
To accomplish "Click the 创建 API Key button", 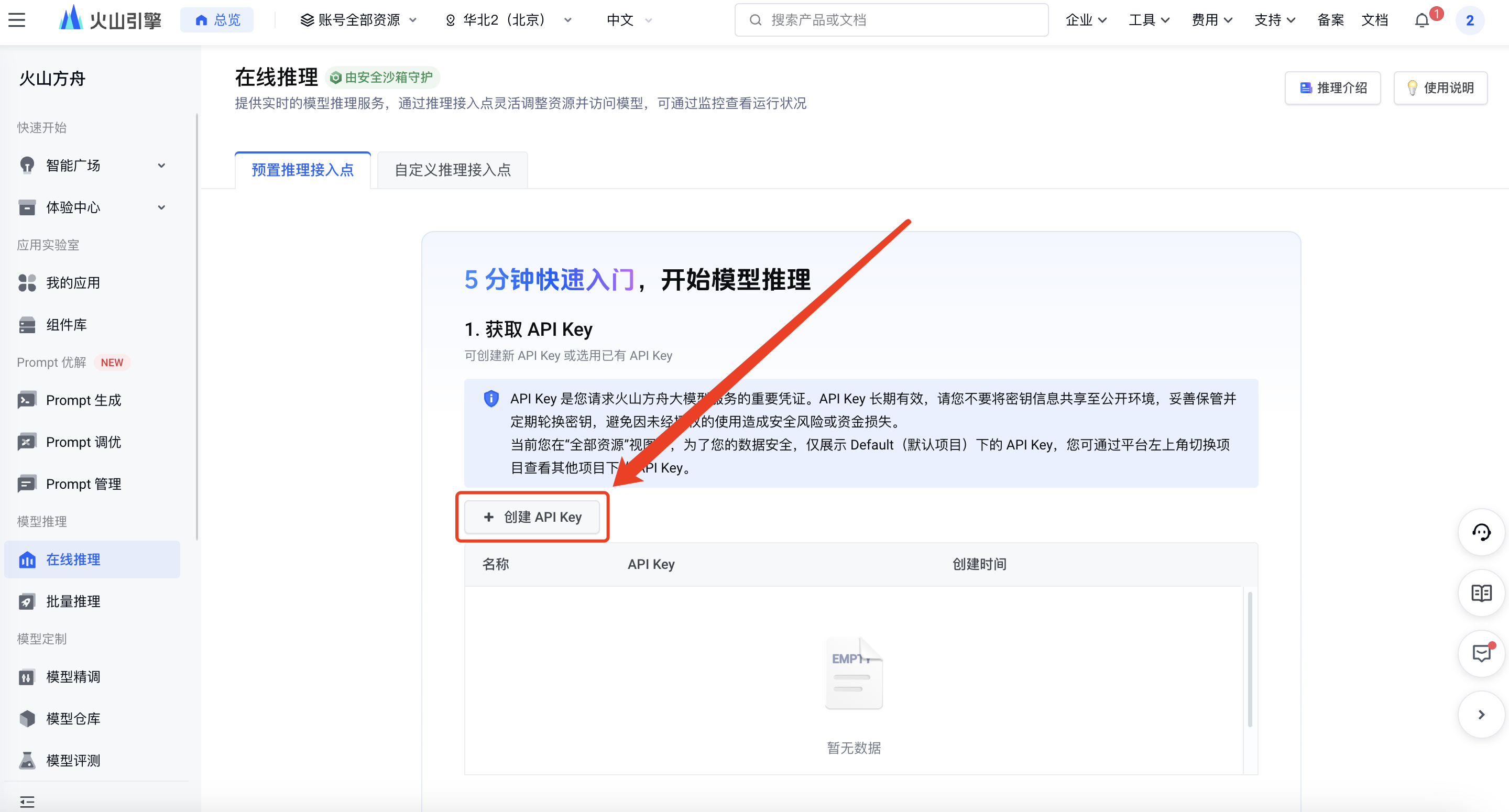I will click(532, 517).
